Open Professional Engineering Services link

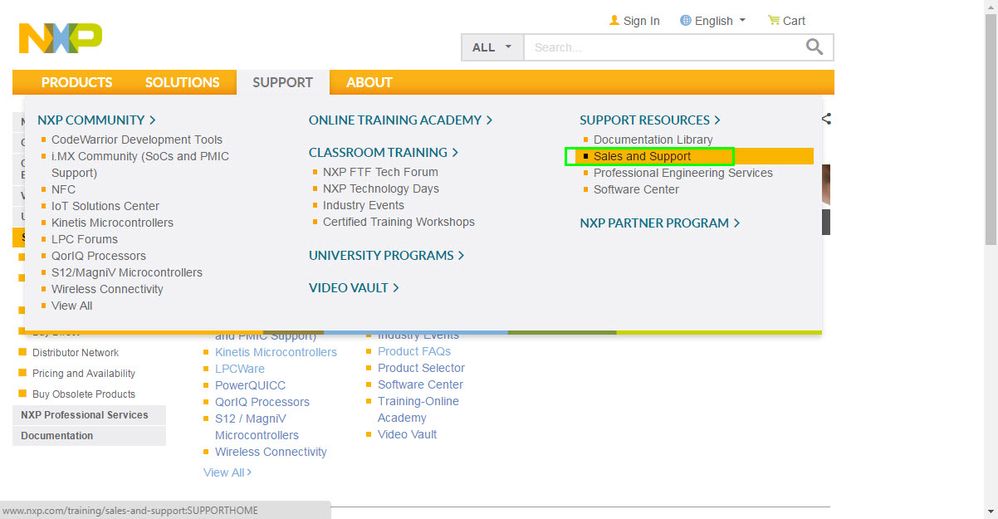coord(683,173)
